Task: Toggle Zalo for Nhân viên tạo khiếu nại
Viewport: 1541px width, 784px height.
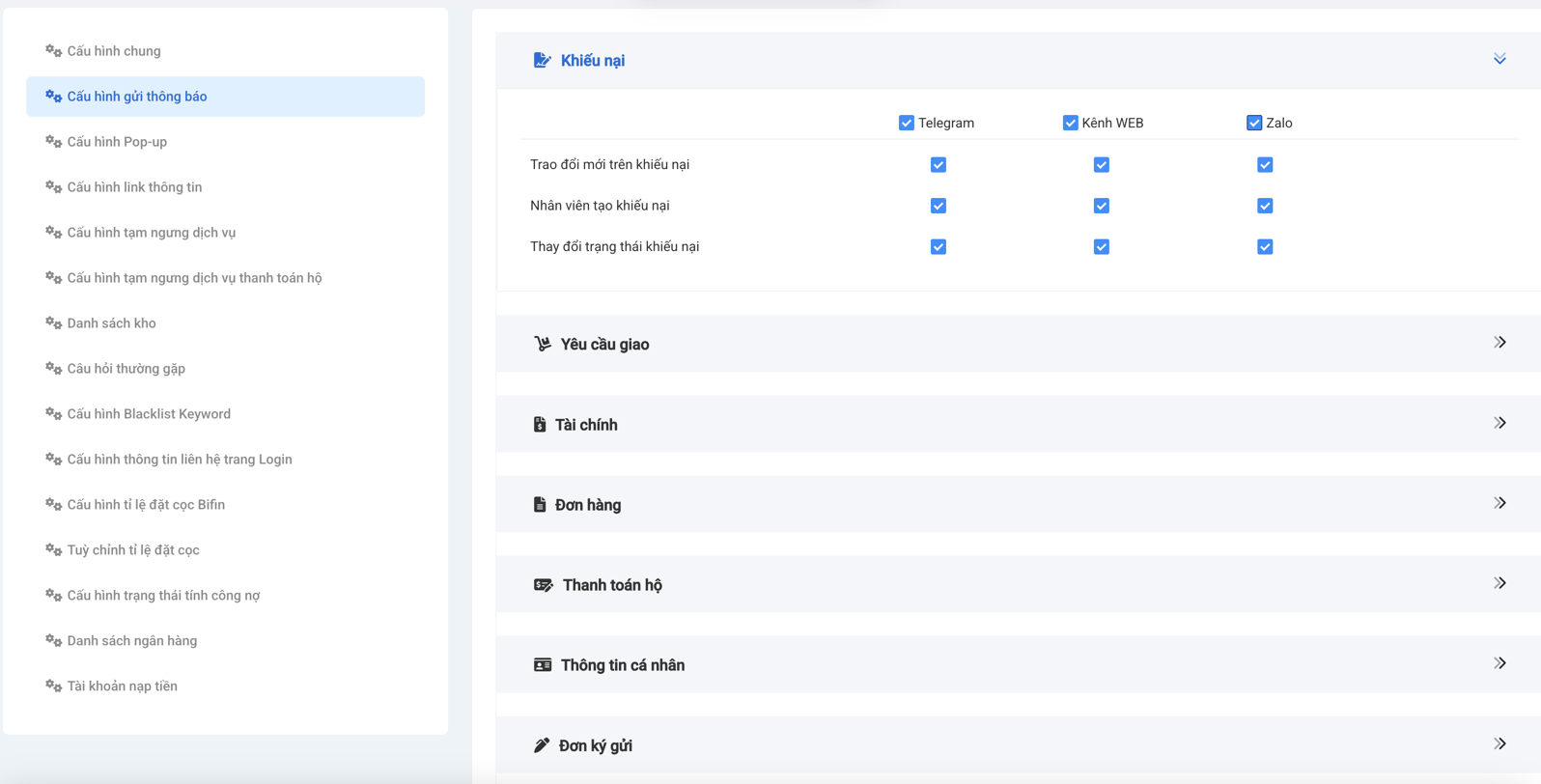Action: (x=1265, y=206)
